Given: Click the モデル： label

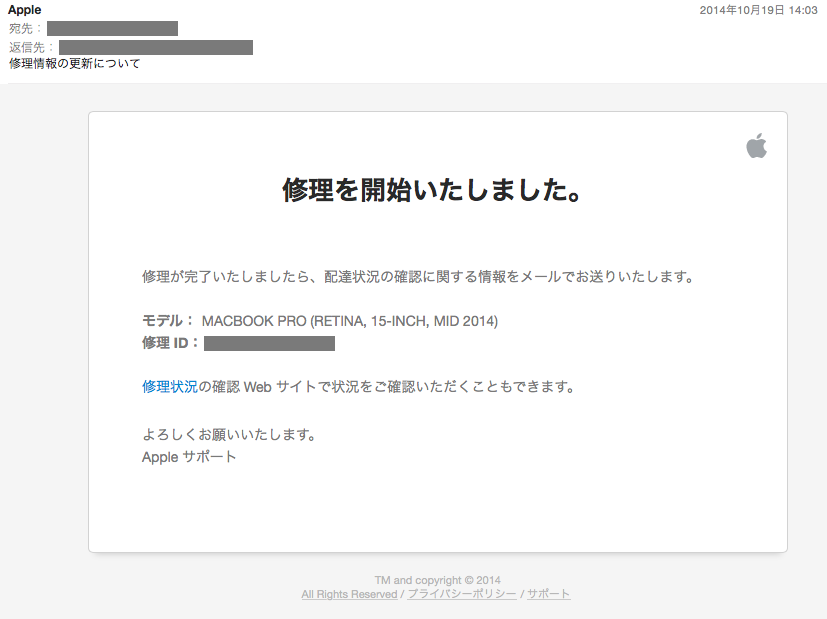Looking at the screenshot, I should click(x=168, y=321).
